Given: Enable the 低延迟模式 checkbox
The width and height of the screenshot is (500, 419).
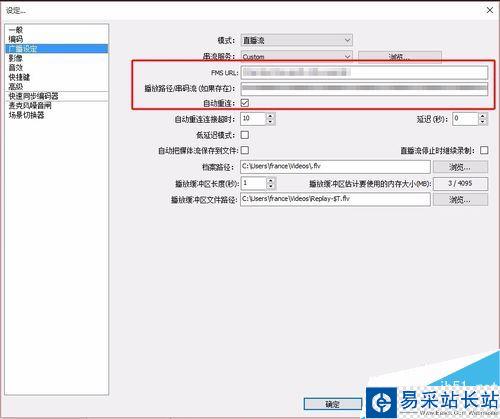Looking at the screenshot, I should (245, 135).
